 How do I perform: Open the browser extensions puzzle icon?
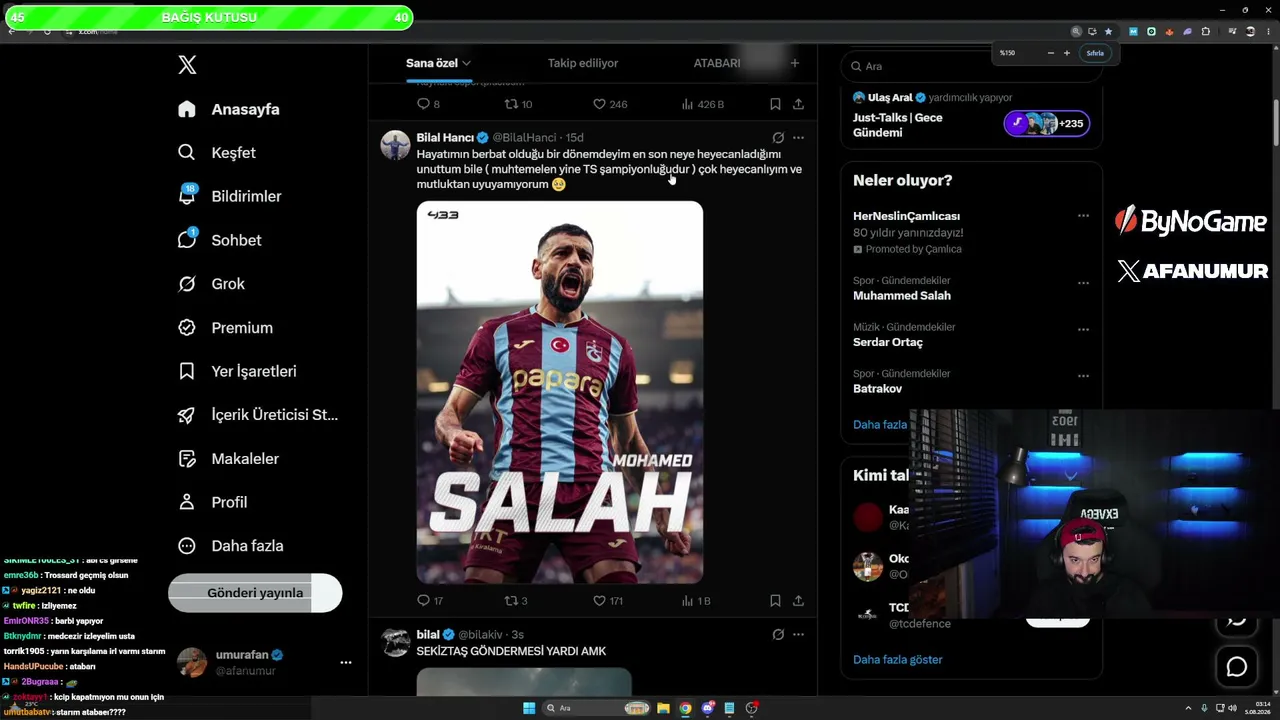pos(1206,31)
